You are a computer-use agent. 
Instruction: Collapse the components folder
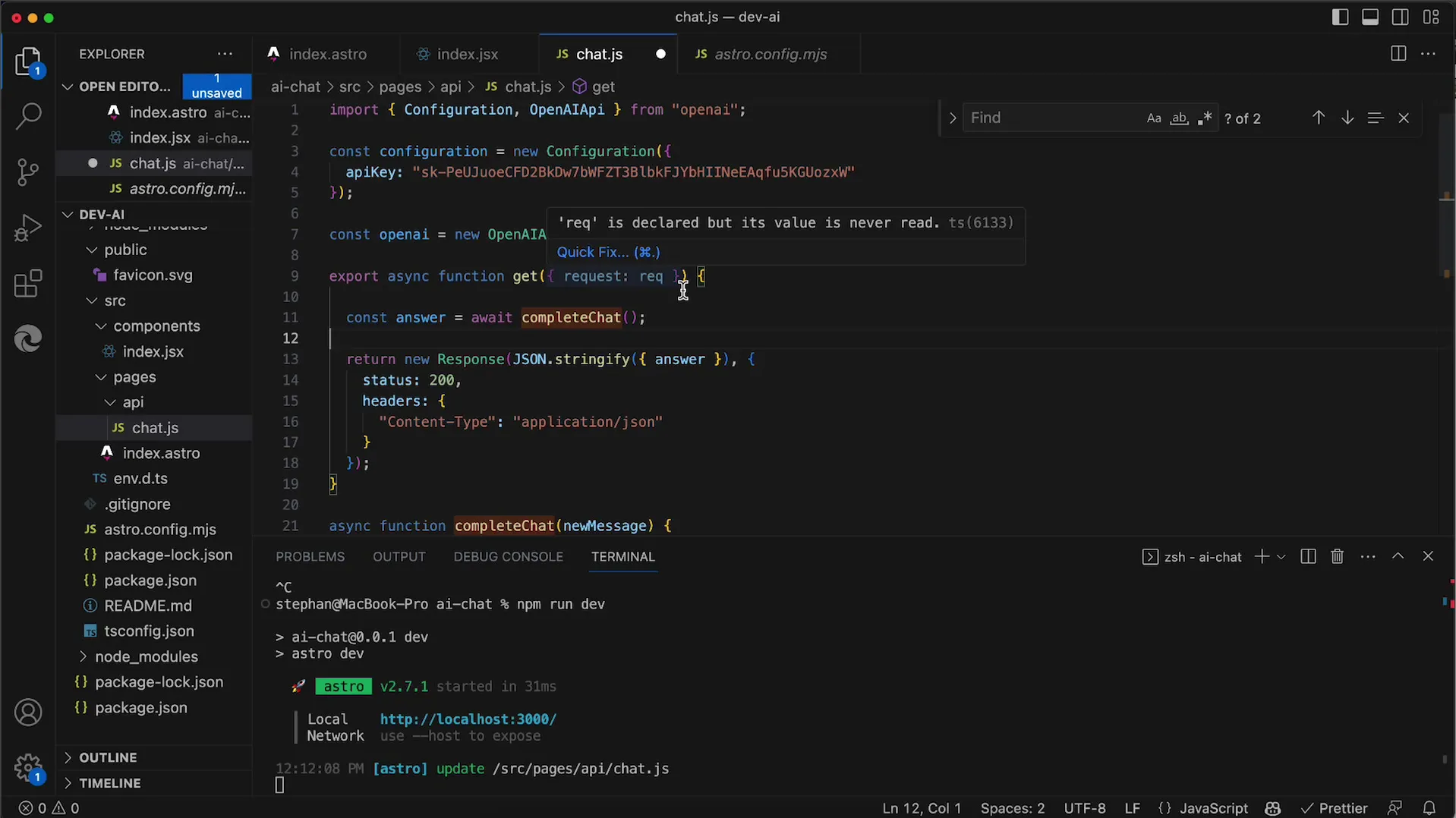click(101, 326)
